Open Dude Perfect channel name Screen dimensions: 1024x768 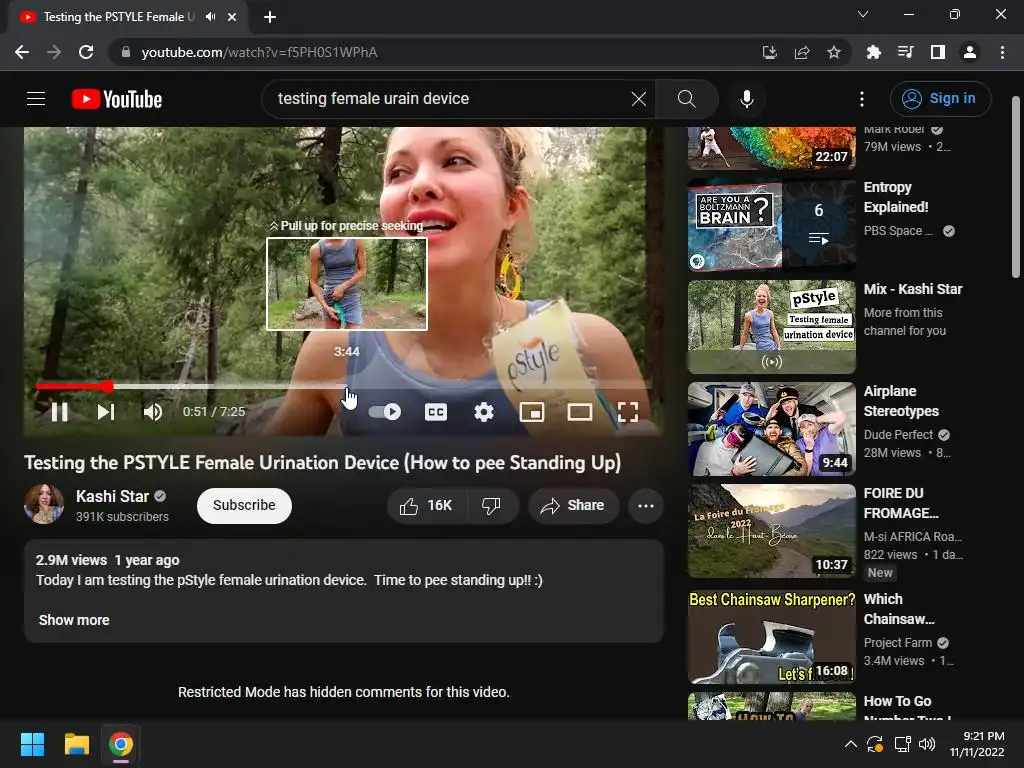pos(899,435)
